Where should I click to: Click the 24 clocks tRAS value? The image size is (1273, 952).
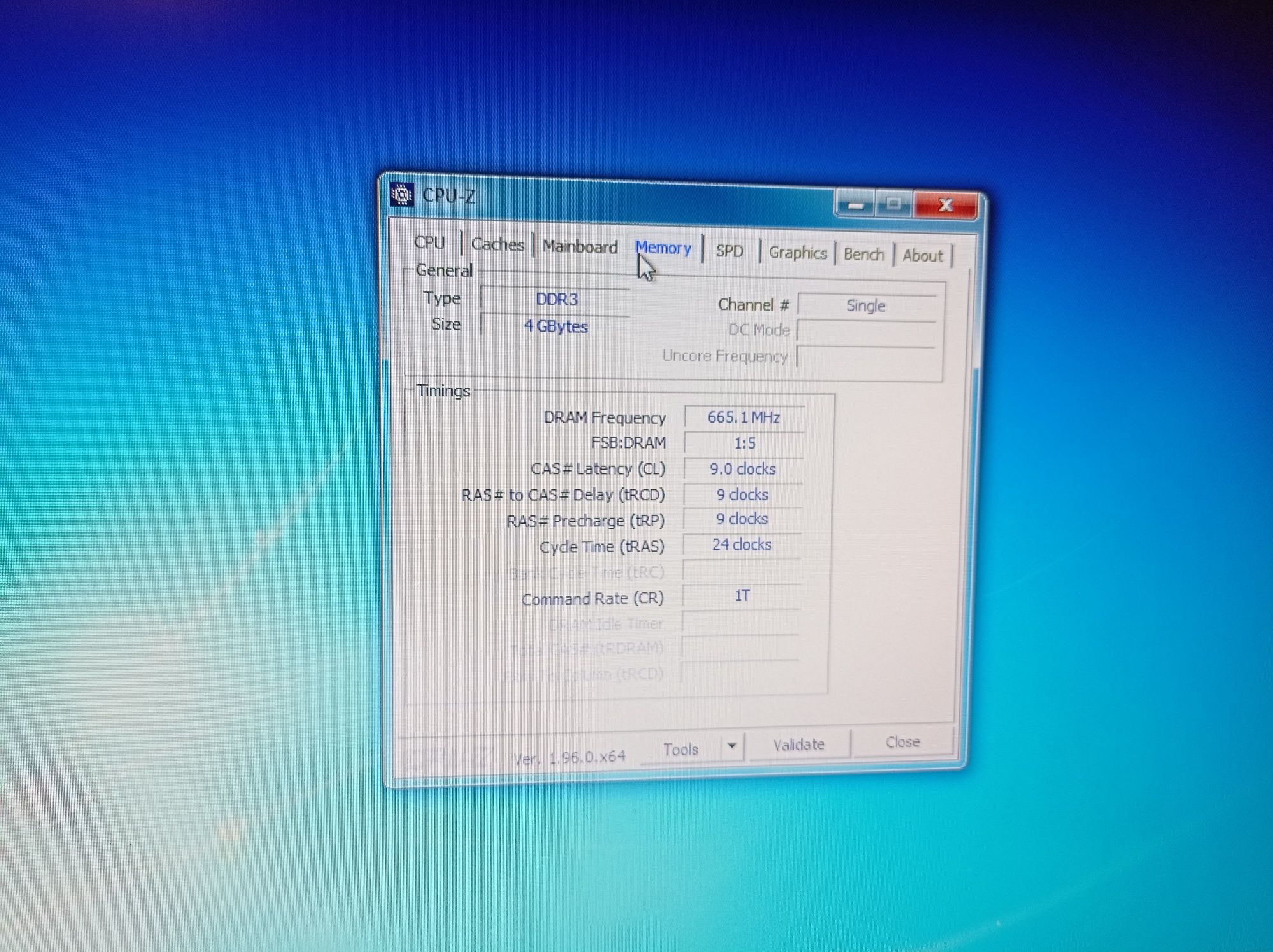[742, 545]
